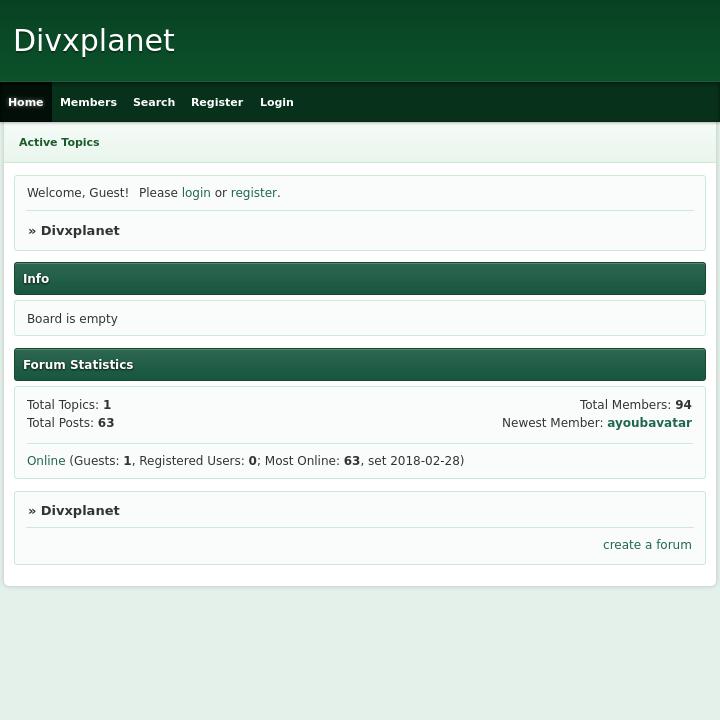This screenshot has width=720, height=720.
Task: Click the Online users link
Action: 46,461
